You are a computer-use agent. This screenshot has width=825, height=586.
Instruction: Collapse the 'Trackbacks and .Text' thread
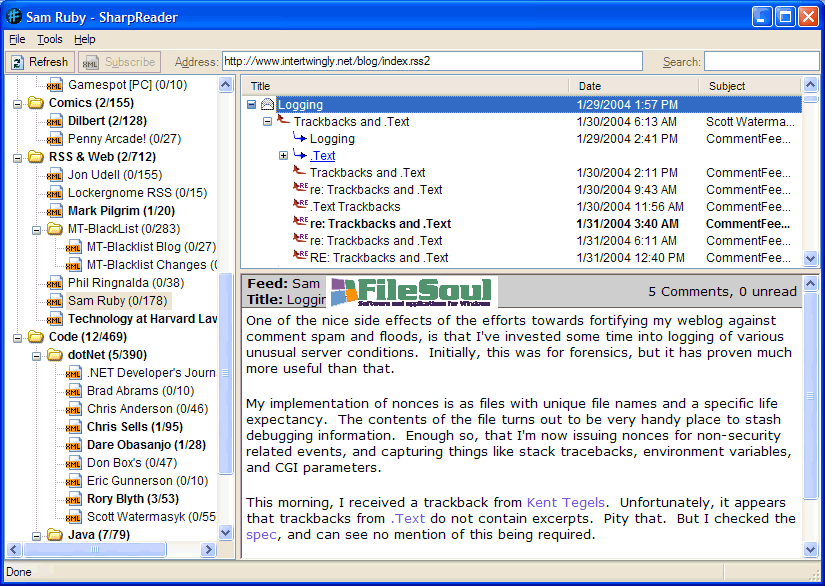pyautogui.click(x=267, y=122)
